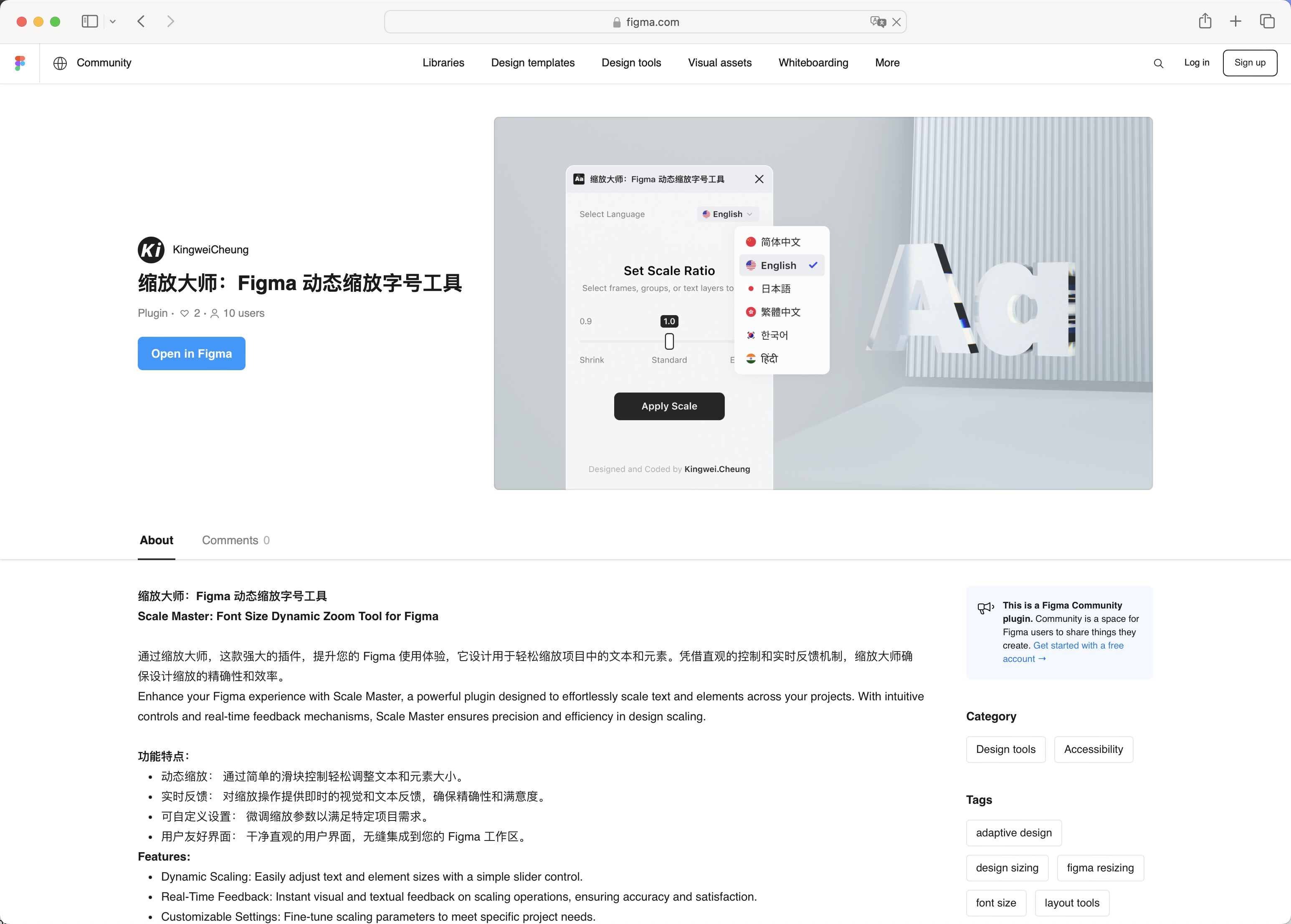Viewport: 1291px width, 924px height.
Task: Open the Design tools menu
Action: pos(631,63)
